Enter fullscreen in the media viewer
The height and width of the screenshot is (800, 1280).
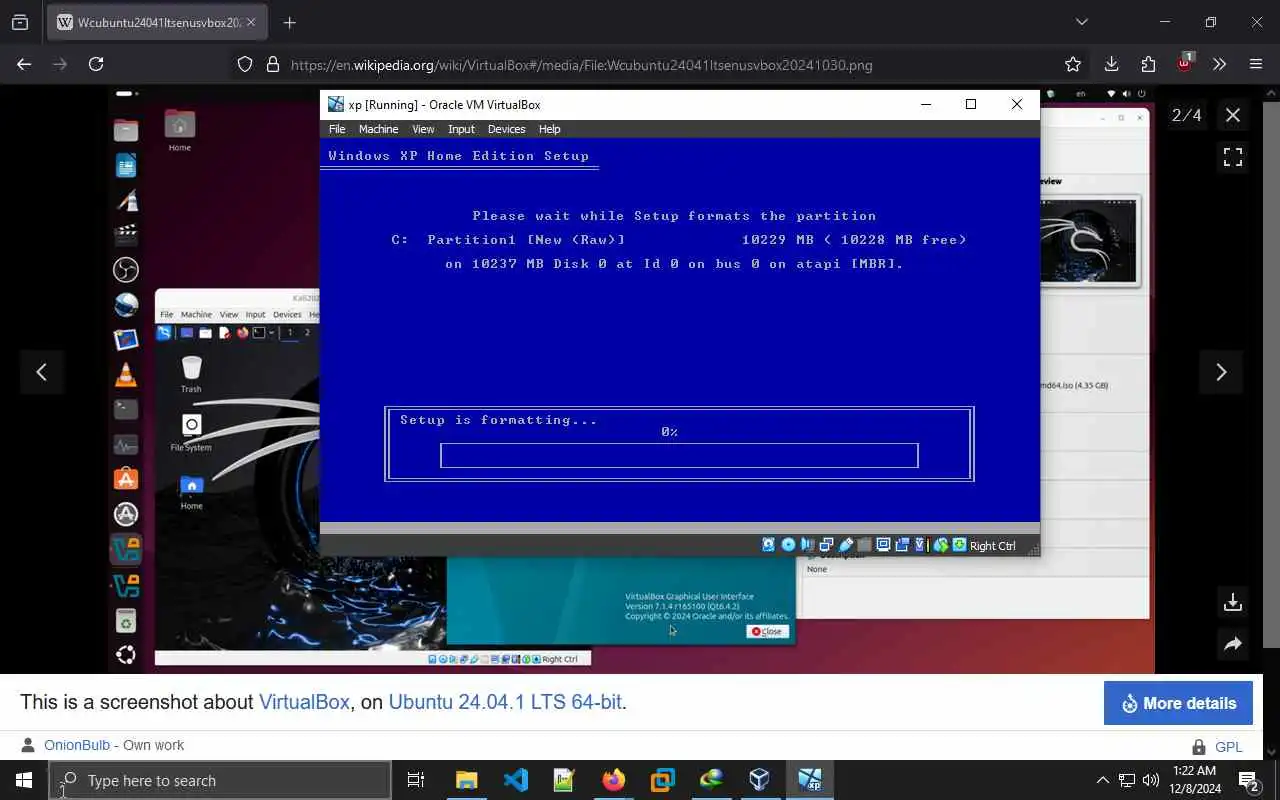coord(1233,157)
